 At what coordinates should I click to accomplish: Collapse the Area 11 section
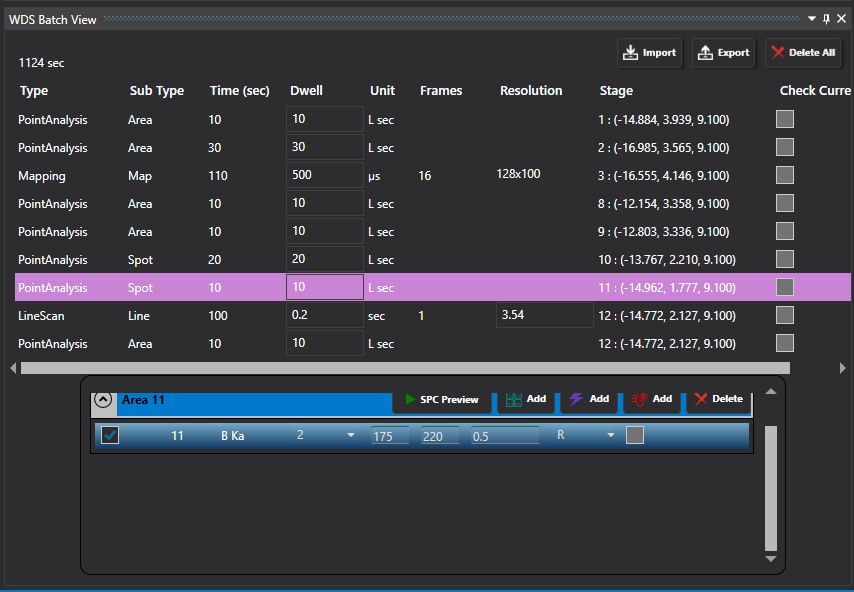[x=102, y=400]
